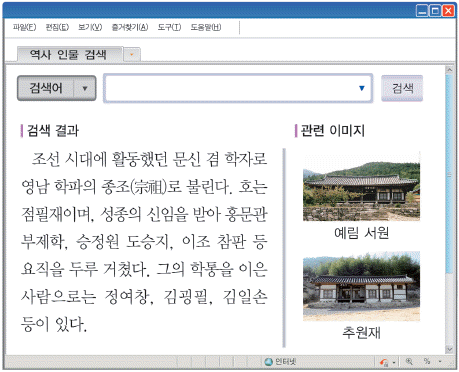Click the vertical scrollbar thumb
This screenshot has width=459, height=372.
pyautogui.click(x=449, y=174)
